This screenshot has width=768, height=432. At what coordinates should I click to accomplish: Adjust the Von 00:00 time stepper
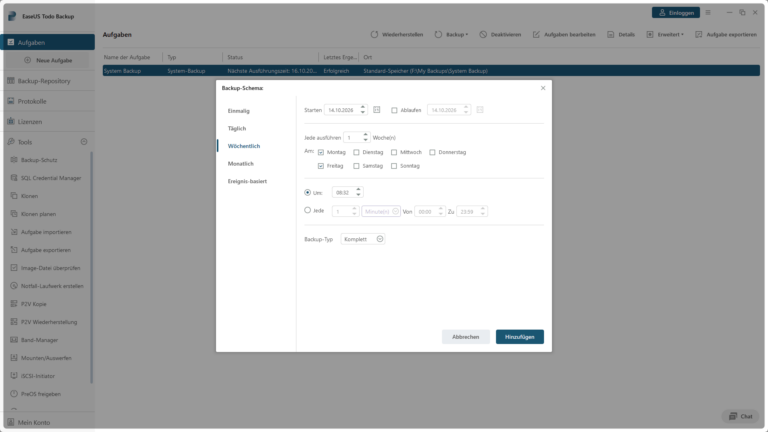click(441, 211)
